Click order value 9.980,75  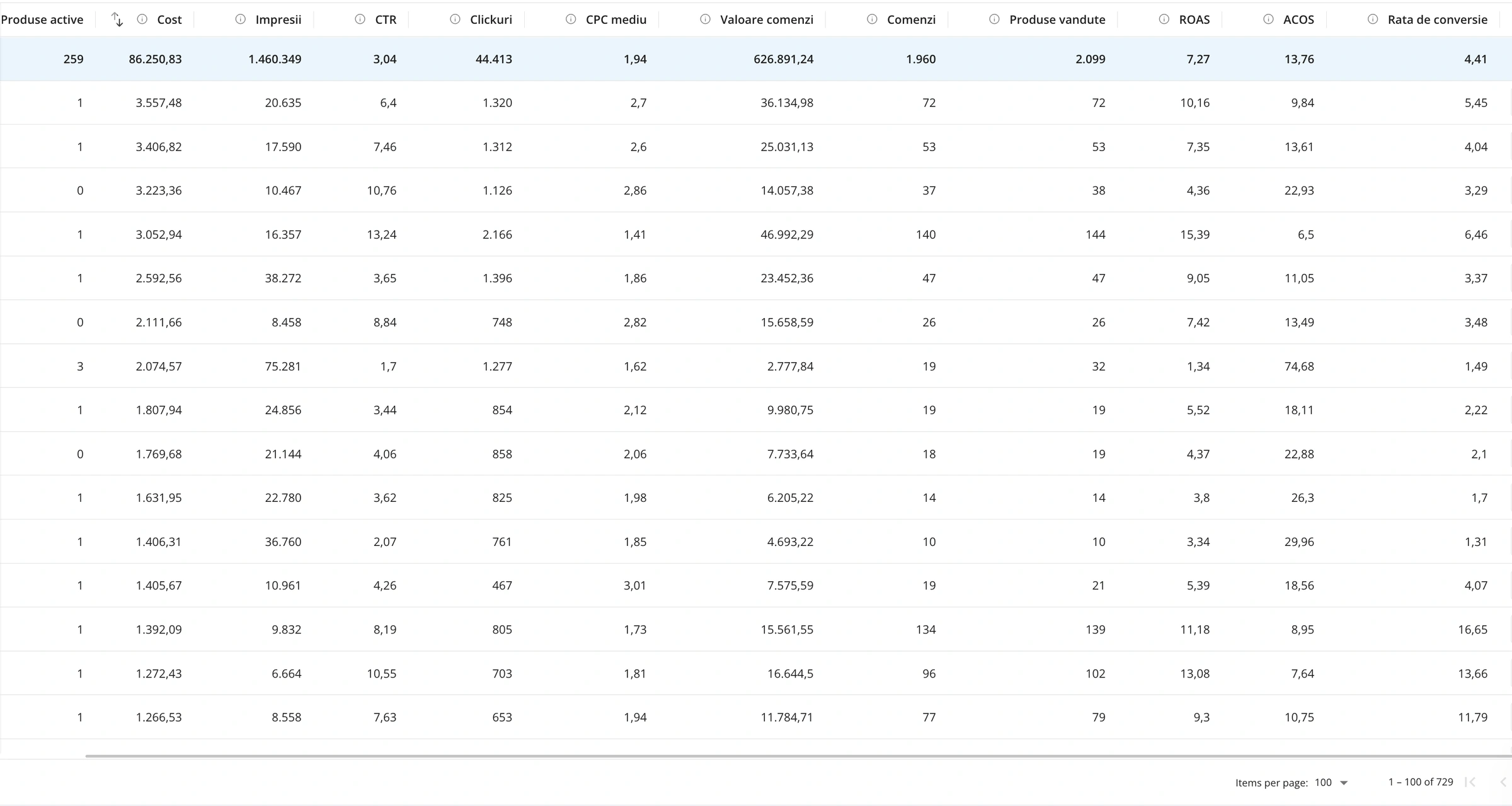click(x=790, y=410)
